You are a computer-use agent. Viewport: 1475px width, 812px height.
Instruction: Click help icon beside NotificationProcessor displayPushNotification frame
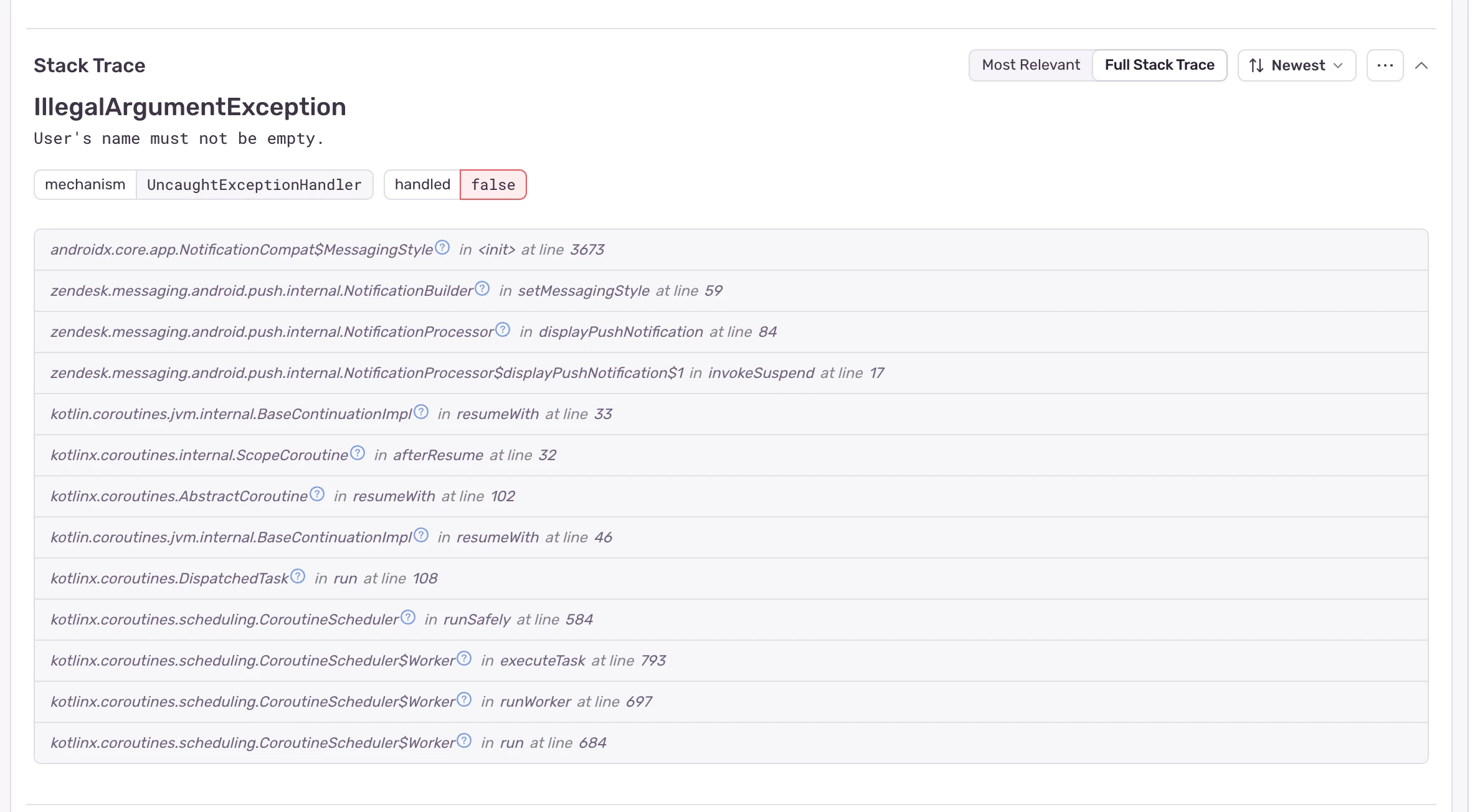tap(503, 330)
